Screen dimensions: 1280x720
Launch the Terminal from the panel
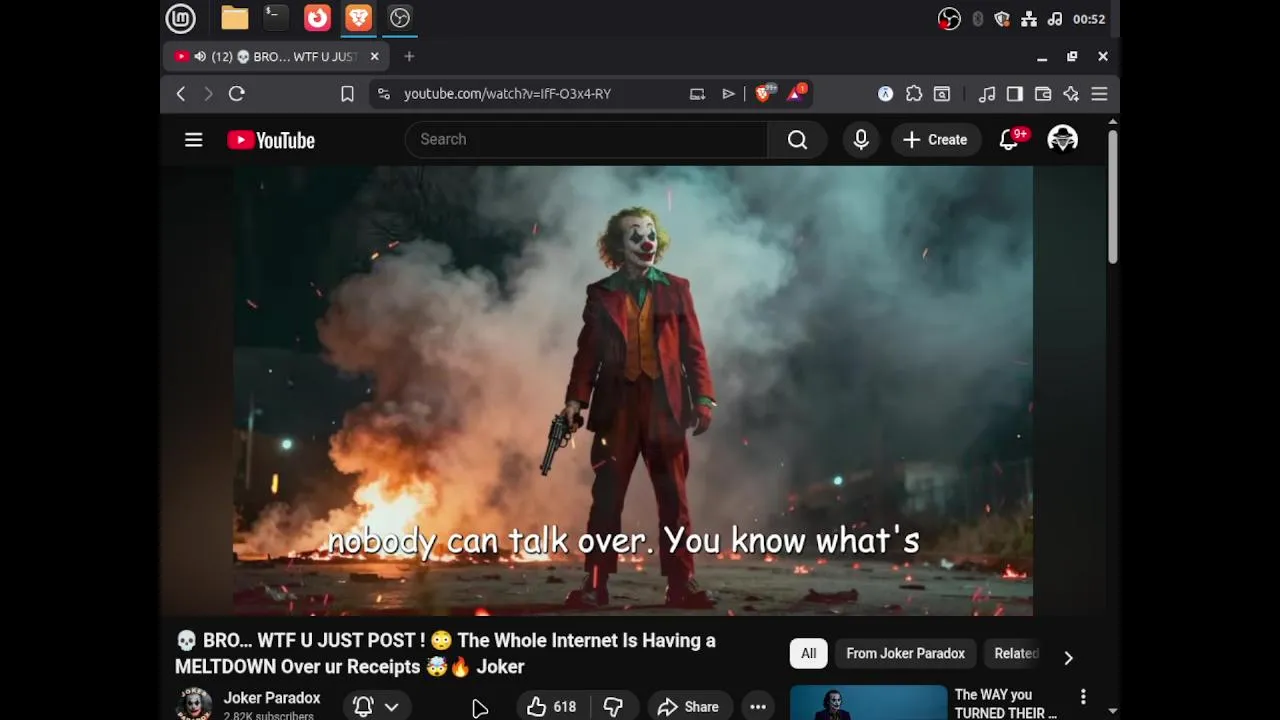276,18
